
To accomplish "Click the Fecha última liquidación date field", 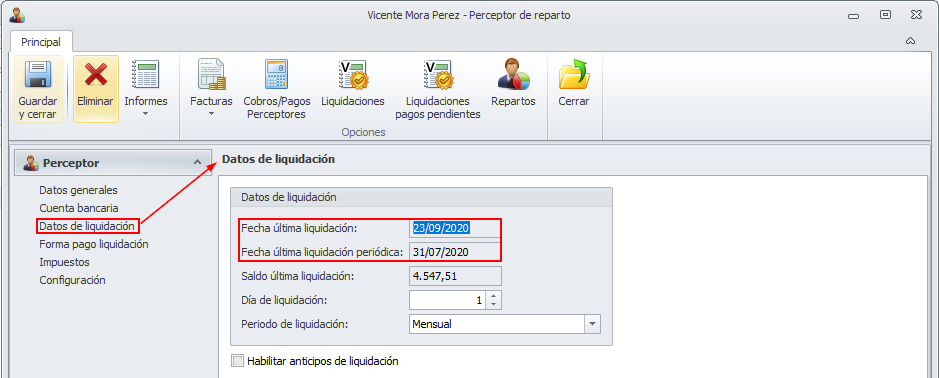I will 455,228.
